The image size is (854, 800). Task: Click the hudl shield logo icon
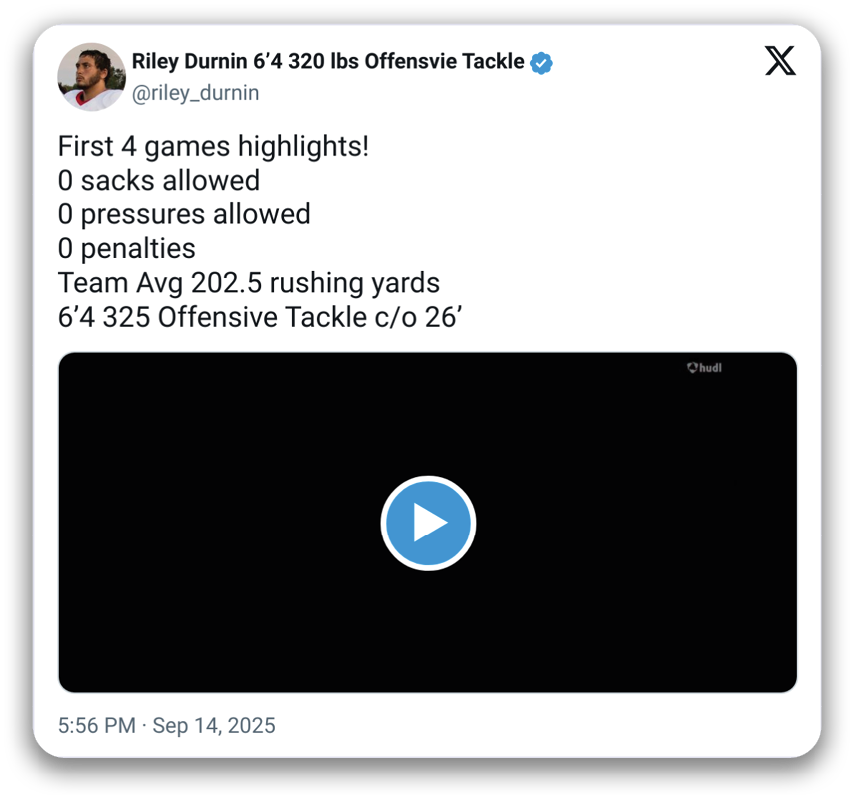[691, 368]
